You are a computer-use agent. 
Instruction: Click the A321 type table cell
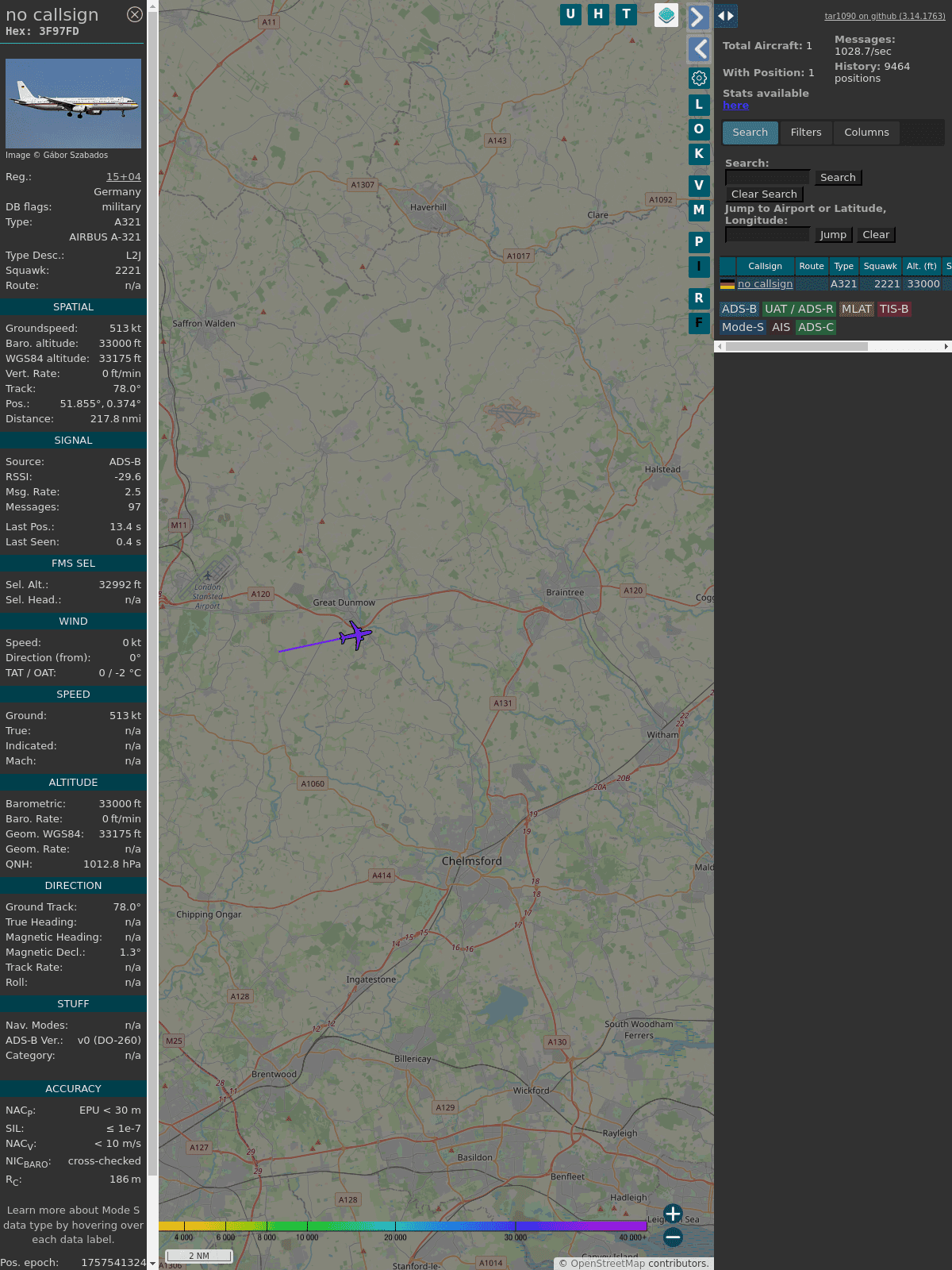pyautogui.click(x=843, y=284)
